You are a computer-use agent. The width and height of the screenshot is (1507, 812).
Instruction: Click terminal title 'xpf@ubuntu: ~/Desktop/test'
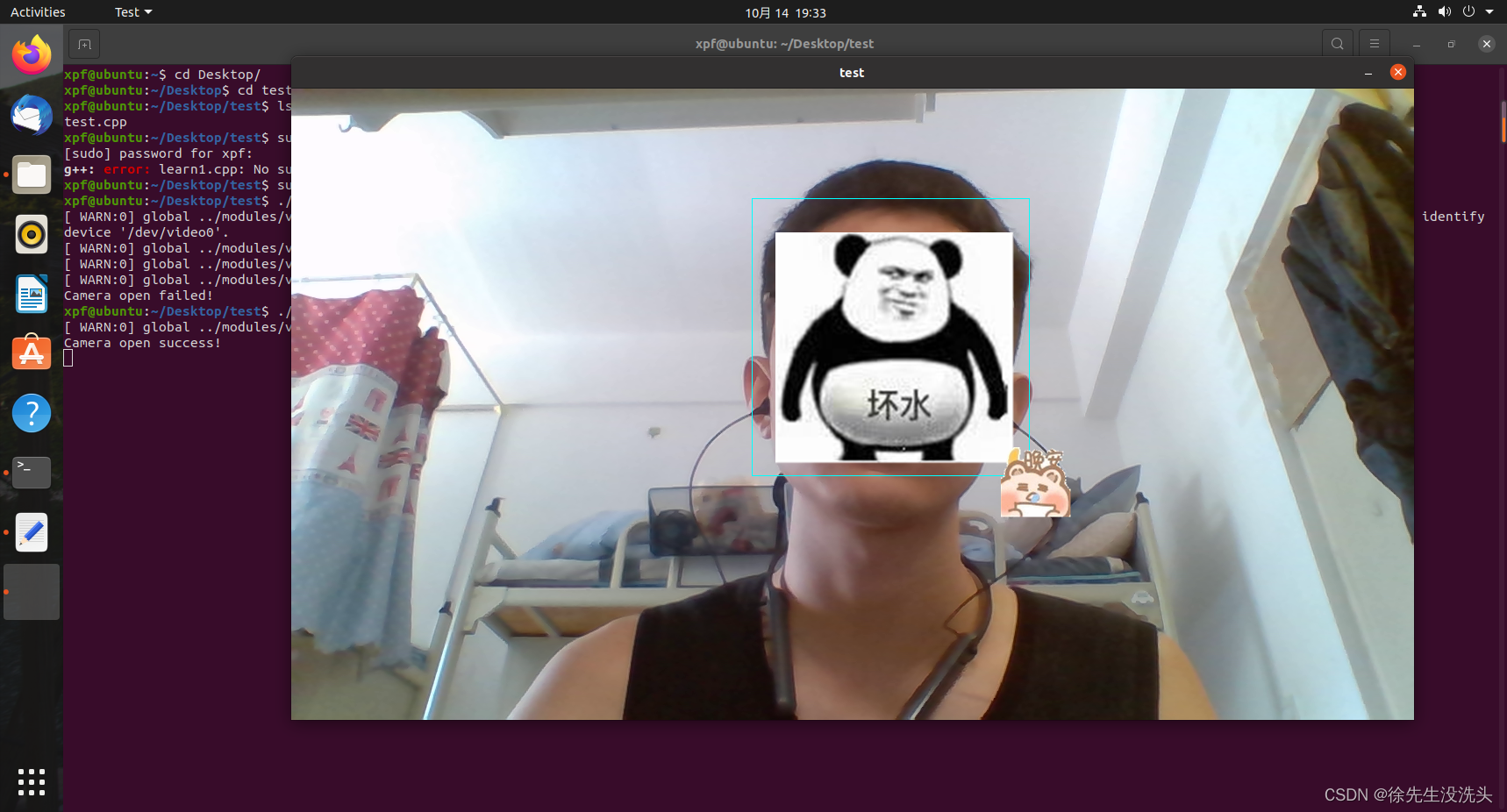[784, 44]
